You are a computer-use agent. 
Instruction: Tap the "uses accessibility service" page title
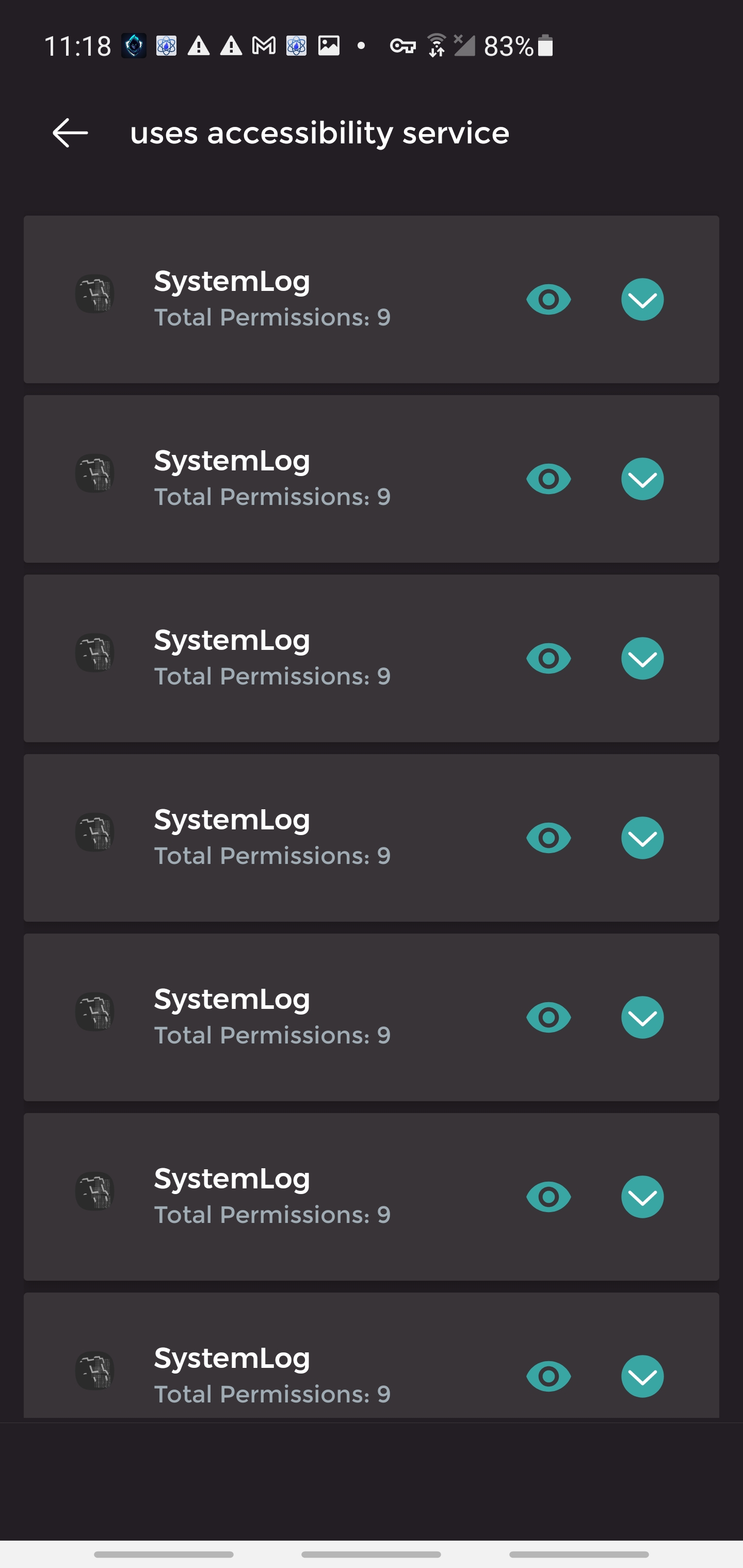point(319,133)
